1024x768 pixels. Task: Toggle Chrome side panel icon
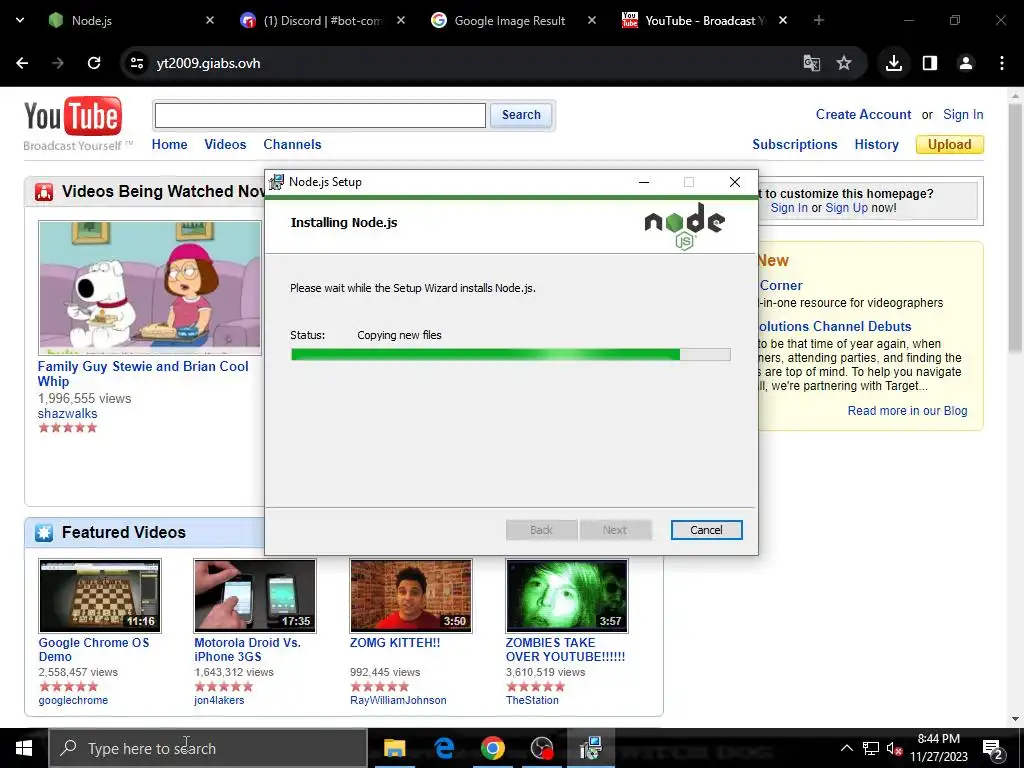click(x=930, y=63)
